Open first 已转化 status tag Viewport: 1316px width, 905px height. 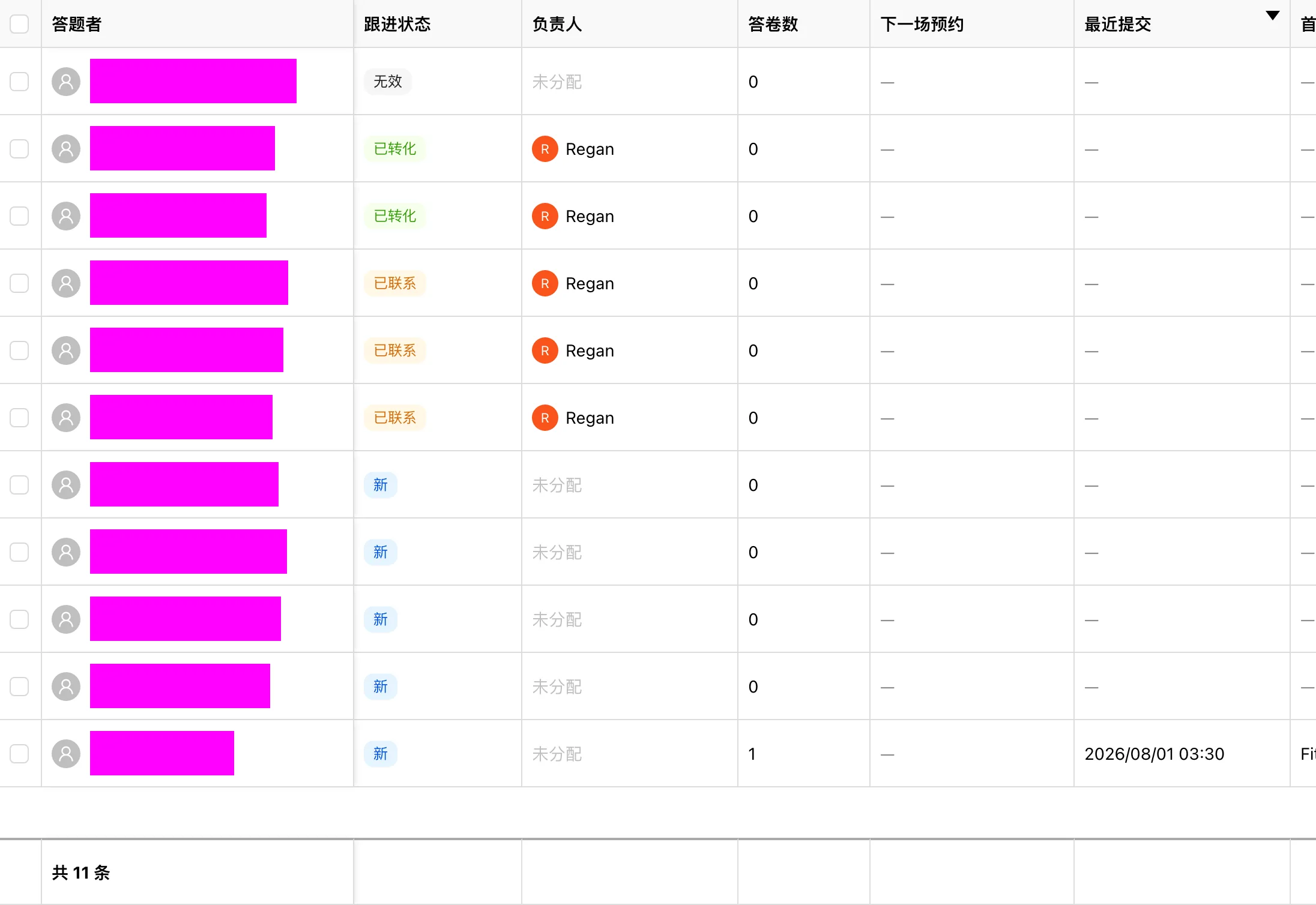point(395,149)
